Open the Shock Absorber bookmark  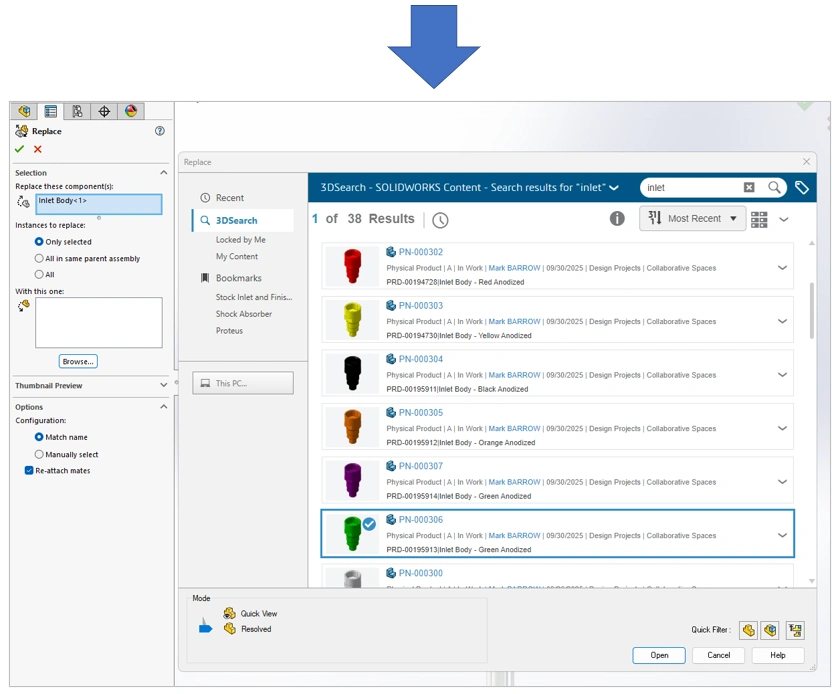coord(244,314)
